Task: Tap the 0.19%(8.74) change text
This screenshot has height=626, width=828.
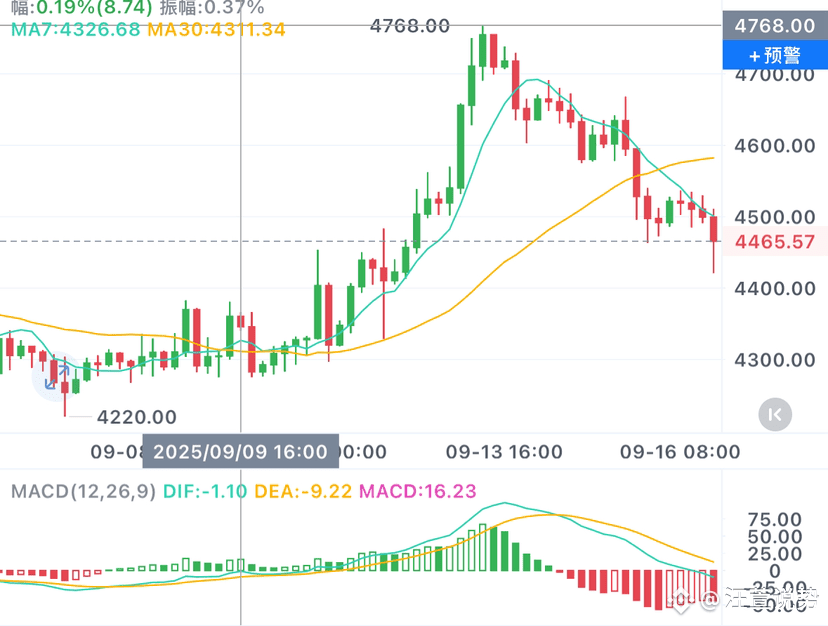Action: 94,7
